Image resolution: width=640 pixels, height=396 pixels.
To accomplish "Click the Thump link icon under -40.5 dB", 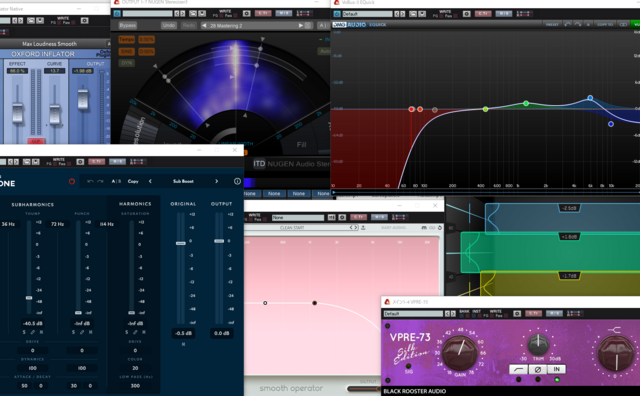I will click(33, 332).
